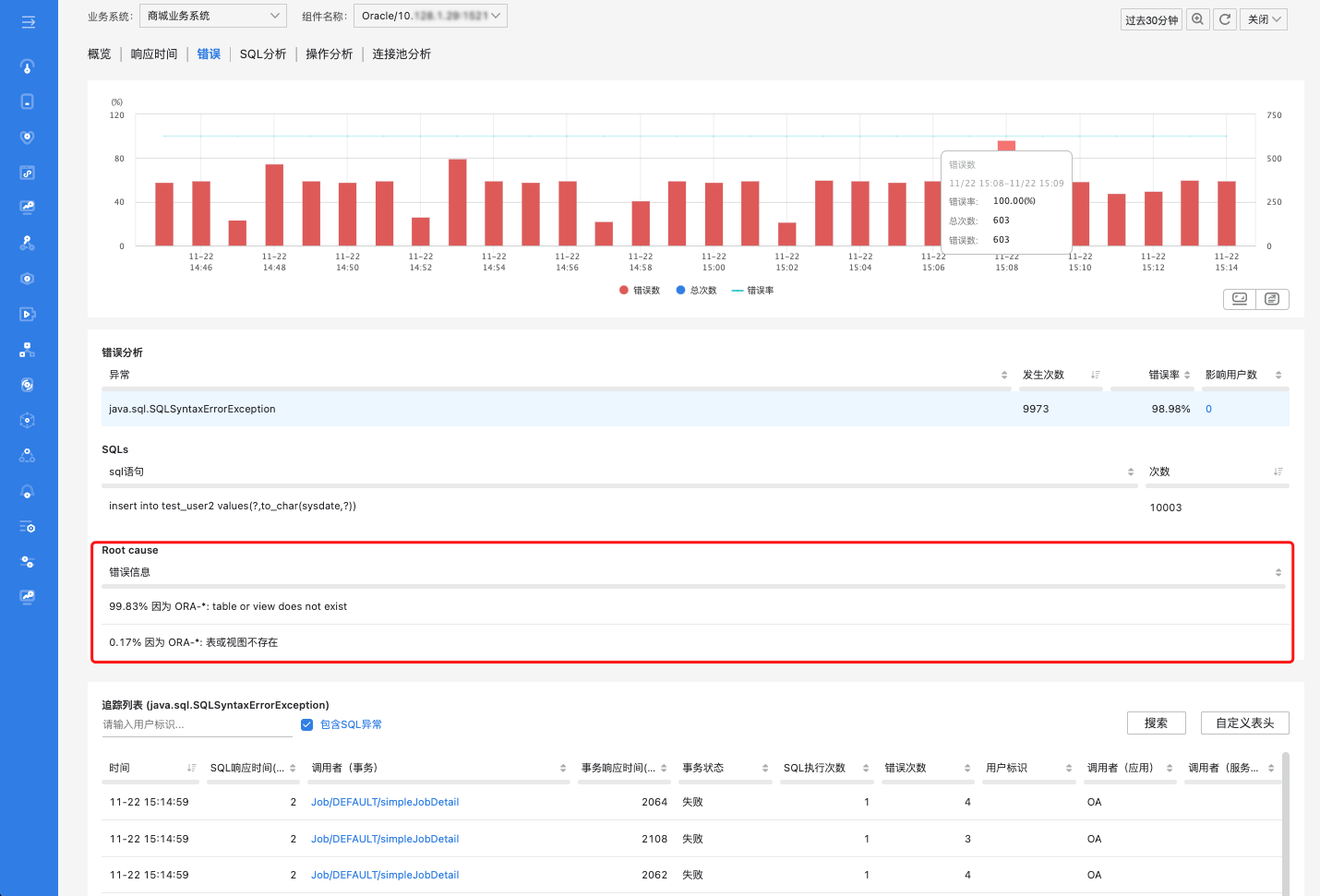Click the 搜索 button
Viewport: 1320px width, 896px height.
[1156, 723]
